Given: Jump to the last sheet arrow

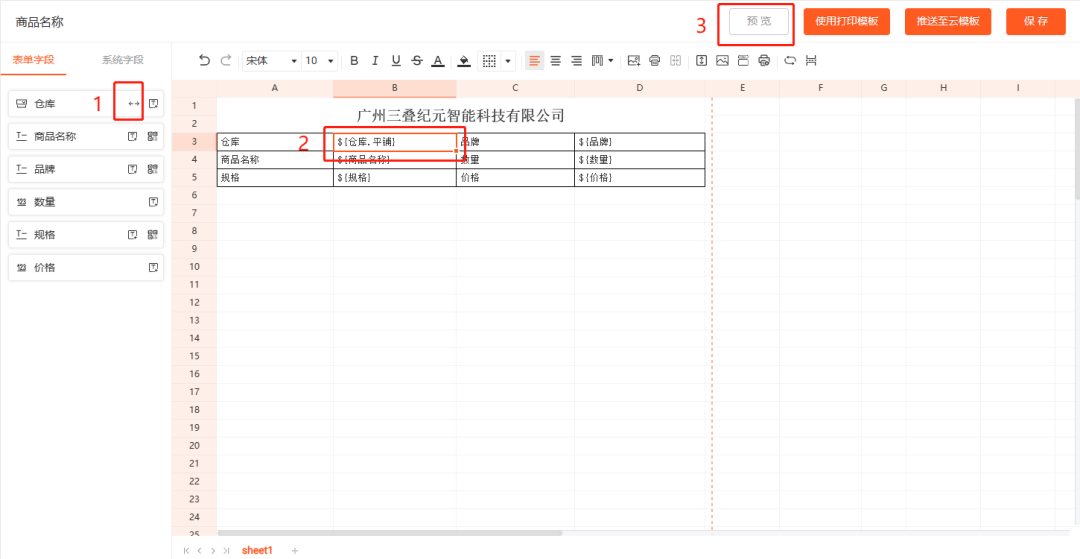Looking at the screenshot, I should 226,550.
